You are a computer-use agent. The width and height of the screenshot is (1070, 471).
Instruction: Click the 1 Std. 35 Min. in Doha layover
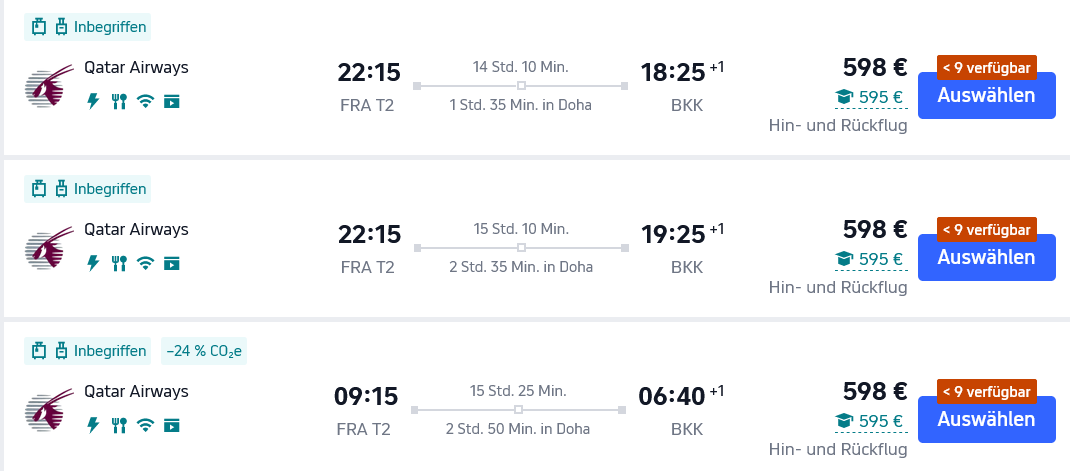pyautogui.click(x=520, y=105)
